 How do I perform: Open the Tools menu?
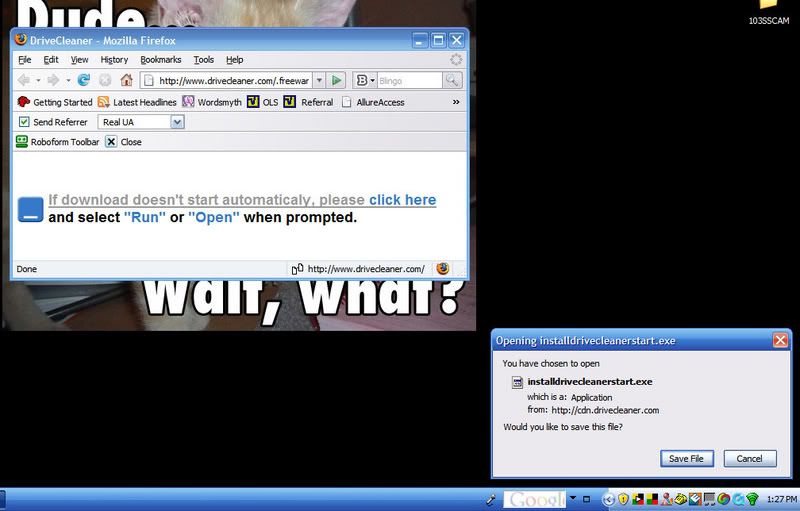[x=204, y=60]
